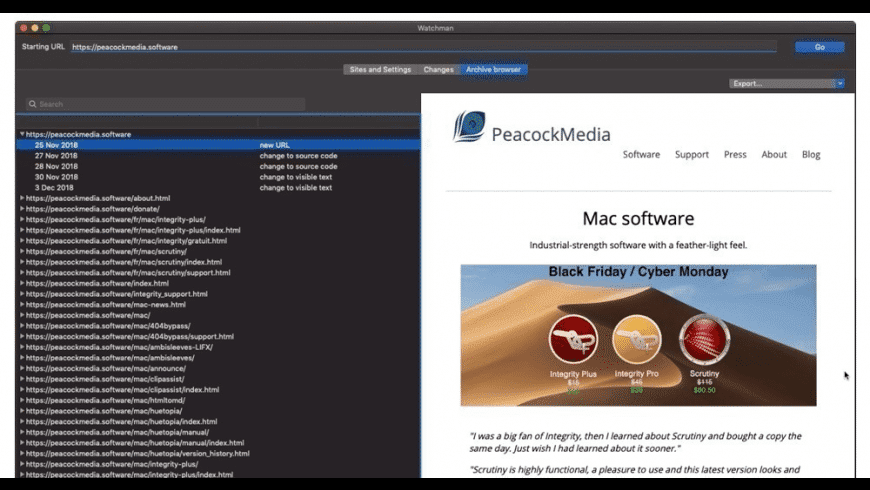The height and width of the screenshot is (490, 870).
Task: Switch to the Changes tab
Action: pyautogui.click(x=438, y=69)
